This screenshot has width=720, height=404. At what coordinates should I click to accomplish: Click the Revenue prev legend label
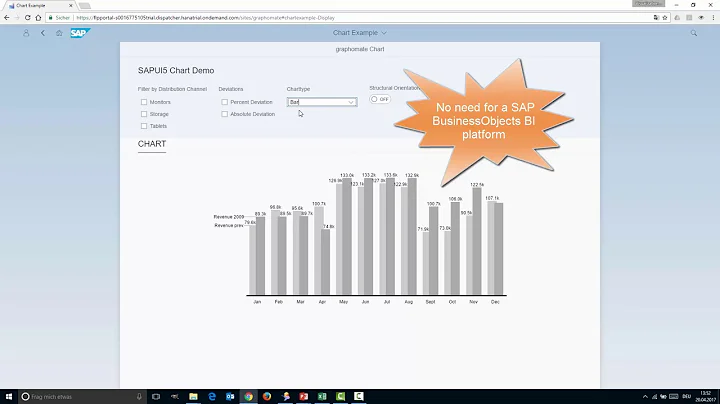tap(229, 225)
